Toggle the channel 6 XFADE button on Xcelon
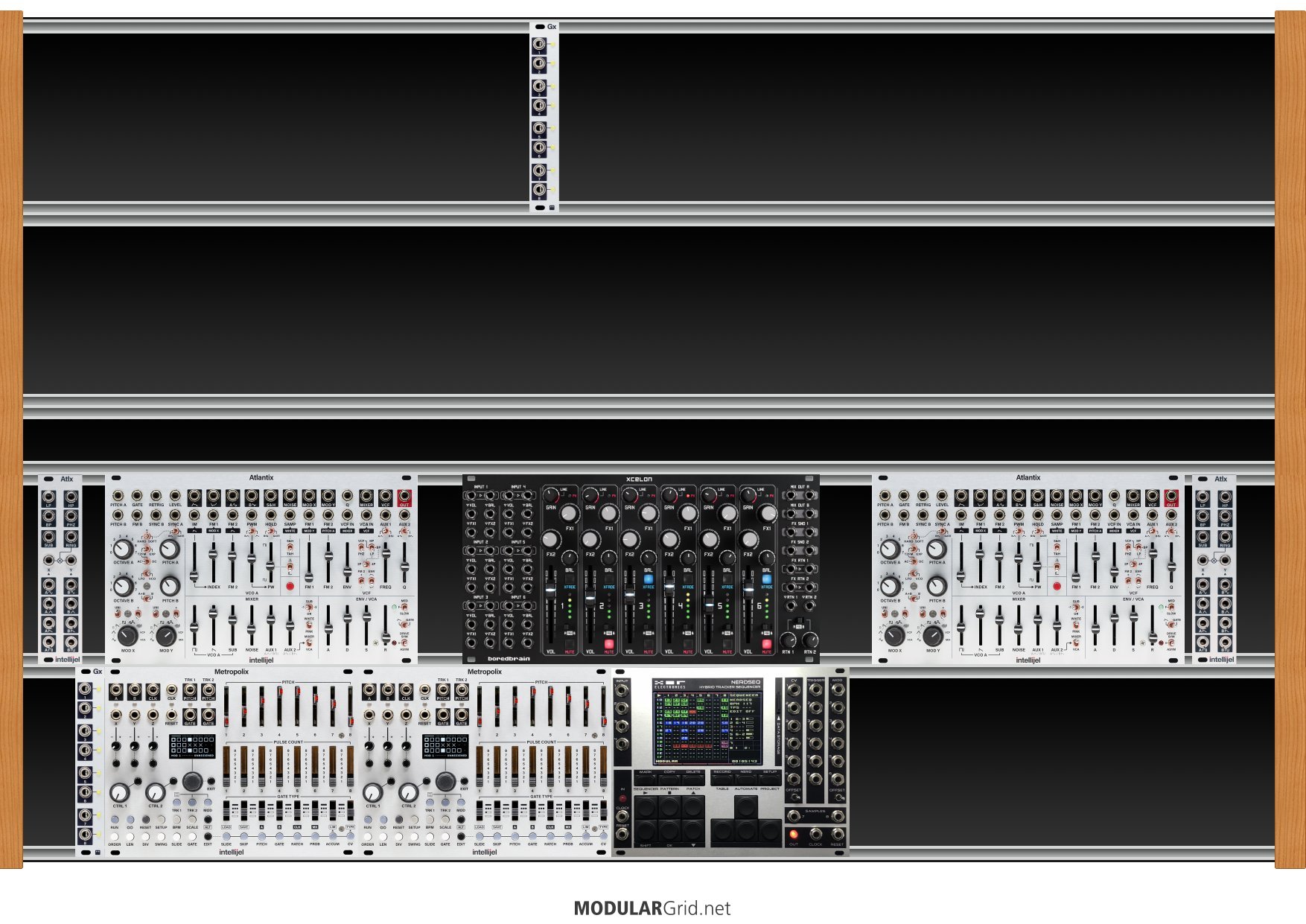The height and width of the screenshot is (924, 1306). point(766,579)
